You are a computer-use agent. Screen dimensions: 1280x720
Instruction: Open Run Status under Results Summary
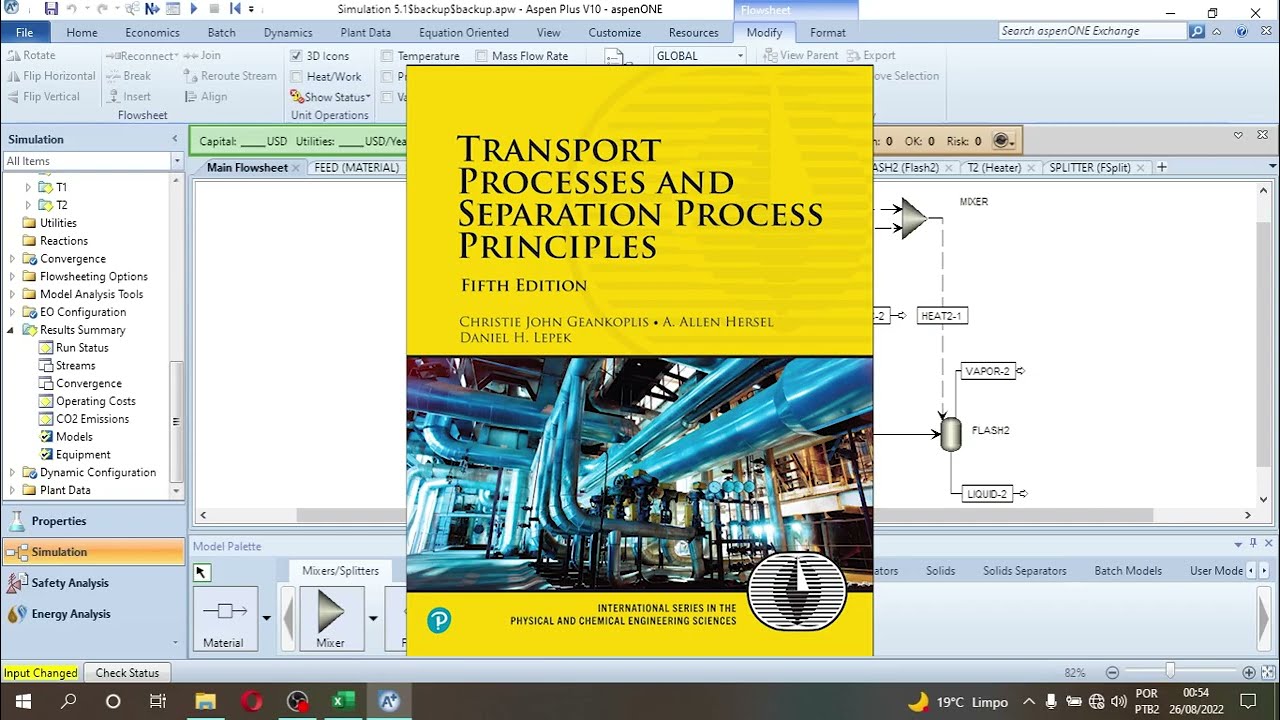point(82,348)
